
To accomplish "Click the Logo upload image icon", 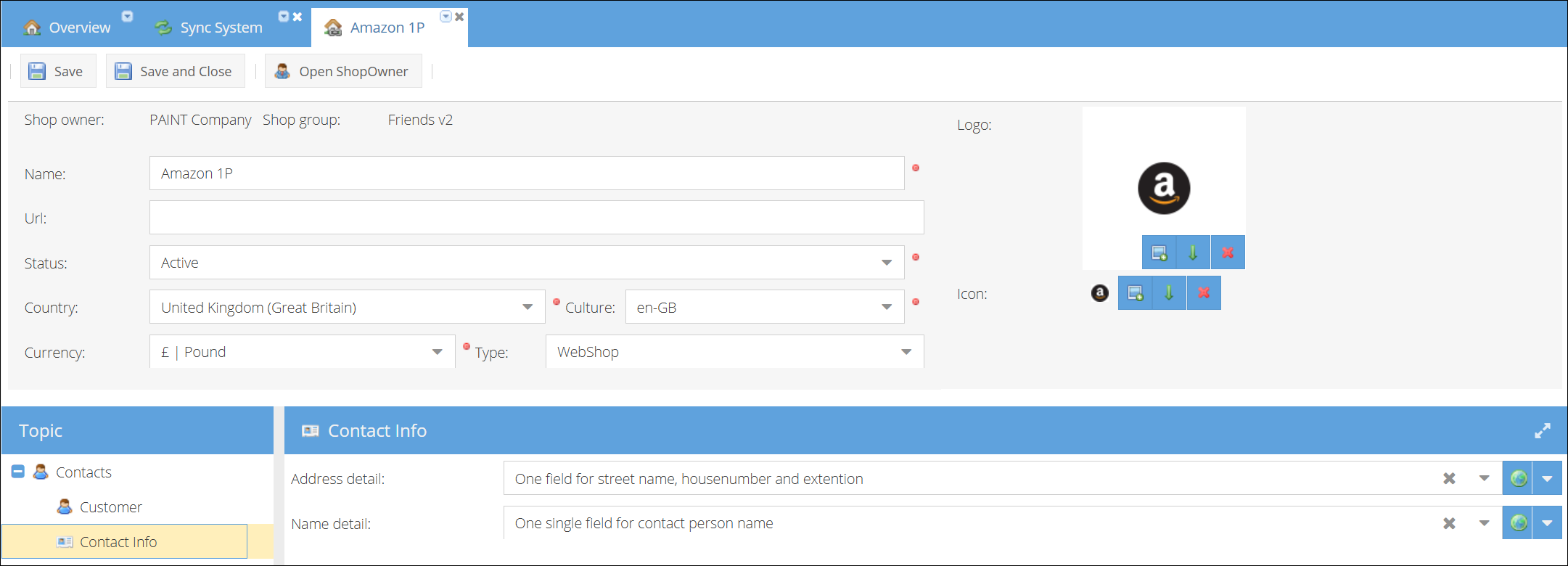I will coord(1159,253).
